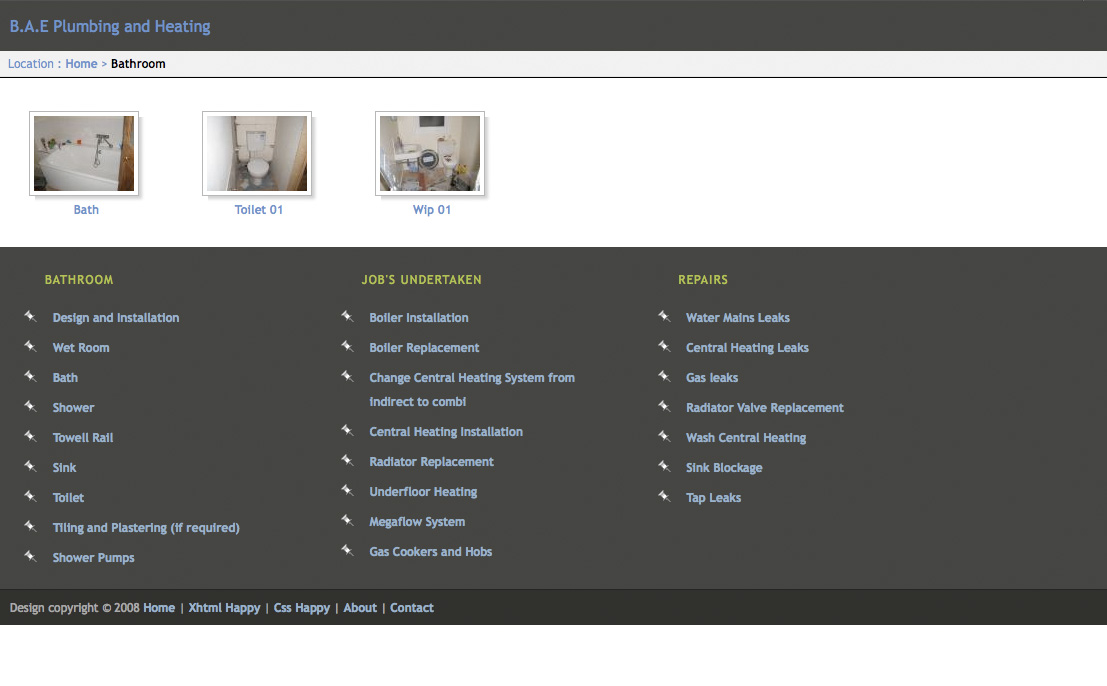Image resolution: width=1107 pixels, height=686 pixels.
Task: Click the pin icon beside Wet Room
Action: point(30,346)
